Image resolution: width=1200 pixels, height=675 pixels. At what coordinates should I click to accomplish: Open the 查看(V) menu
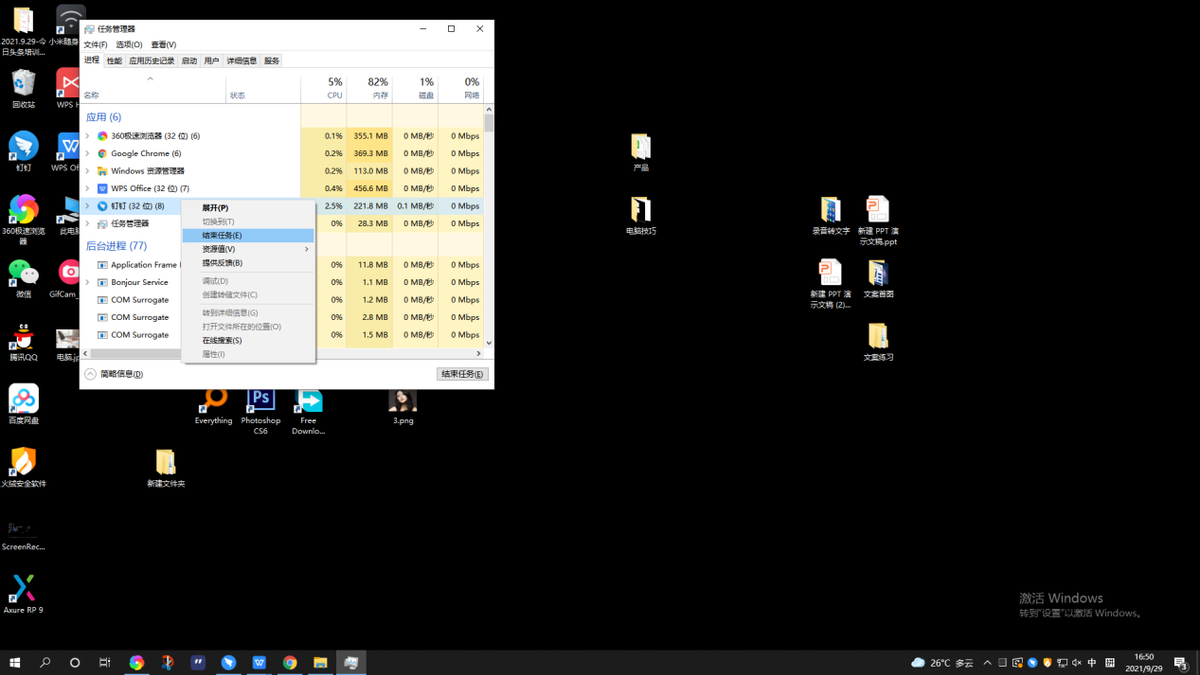pos(163,45)
